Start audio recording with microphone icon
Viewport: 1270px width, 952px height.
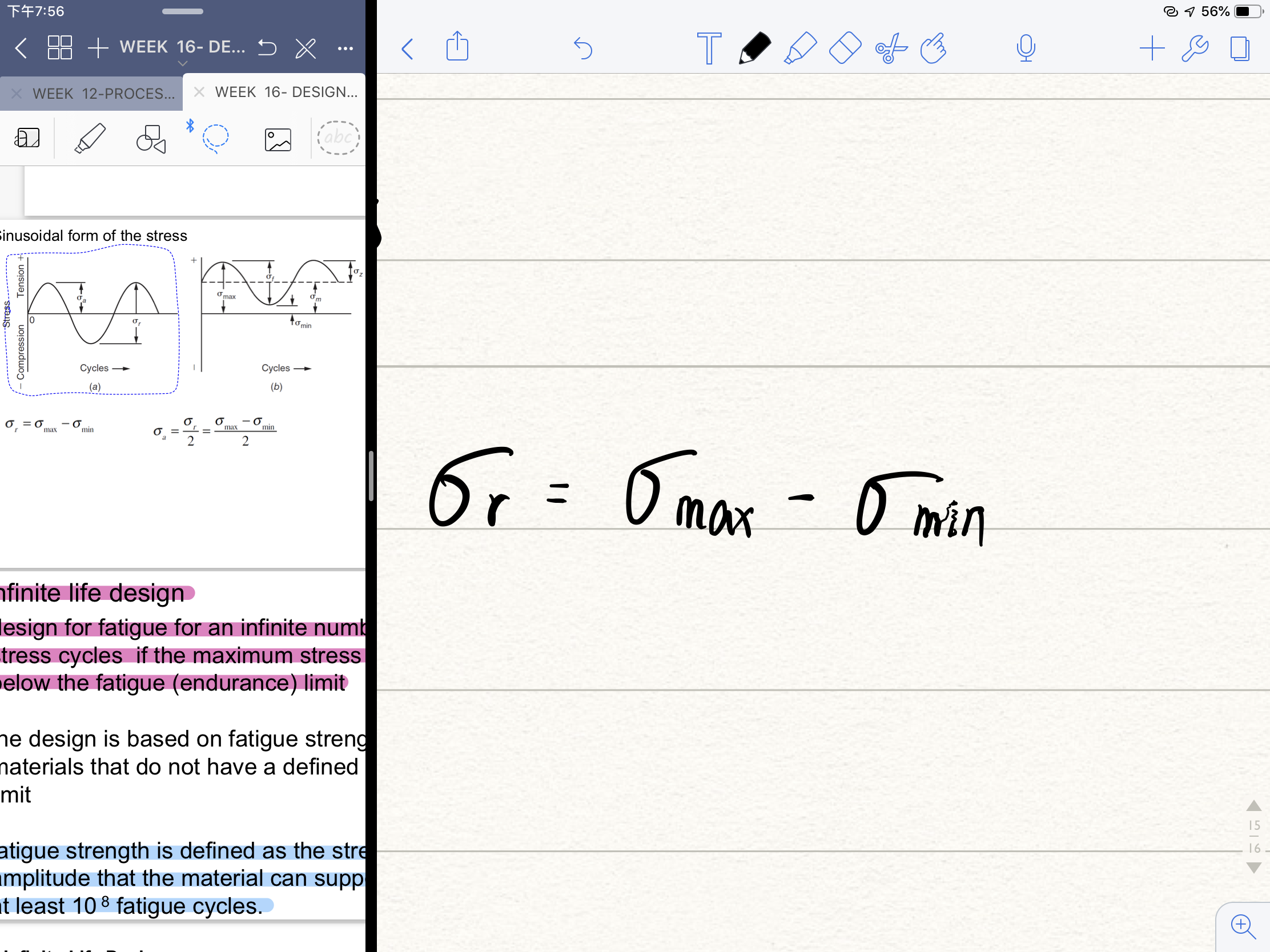pos(1026,48)
